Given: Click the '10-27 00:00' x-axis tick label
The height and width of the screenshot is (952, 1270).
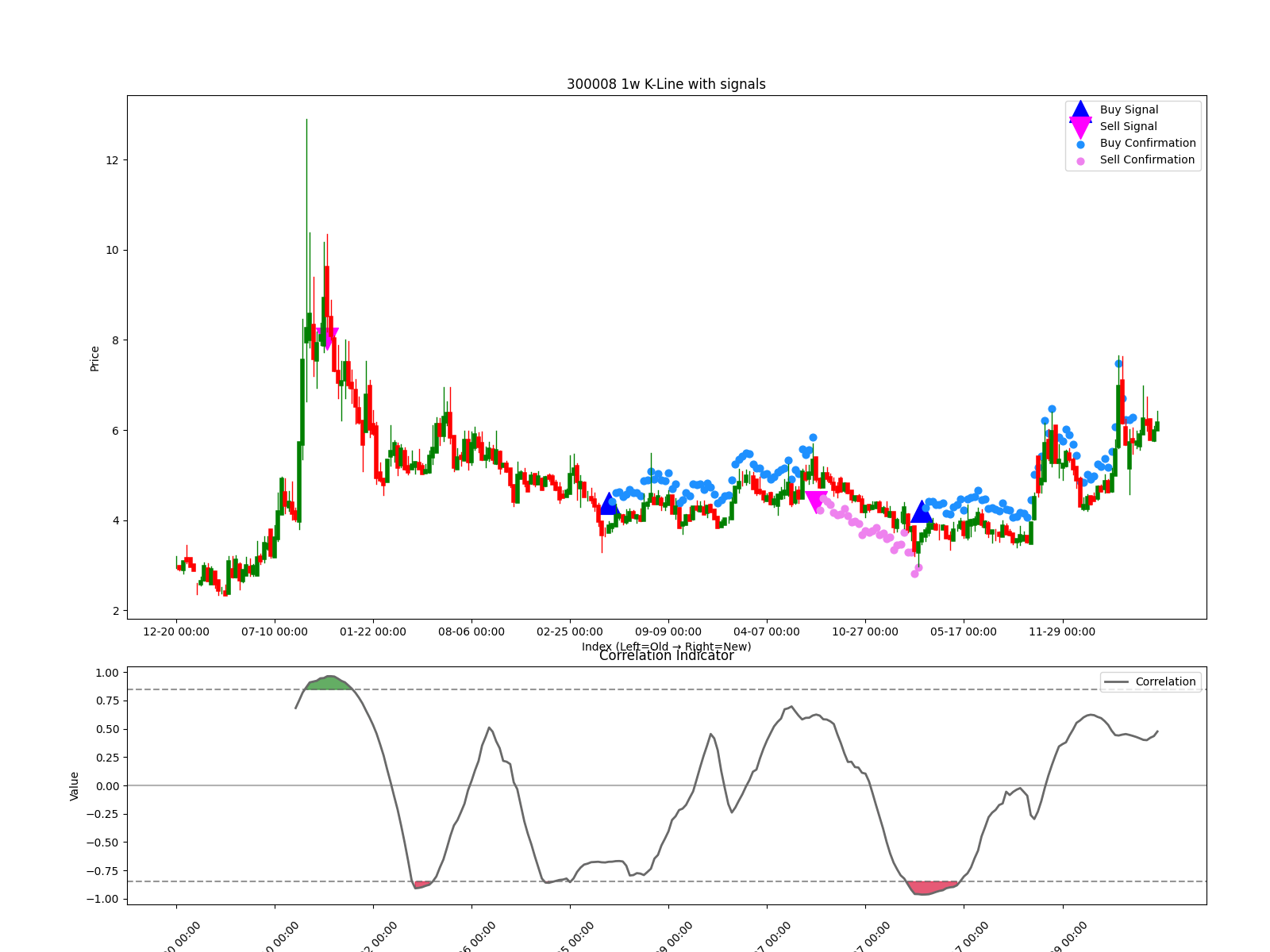Looking at the screenshot, I should tap(865, 632).
